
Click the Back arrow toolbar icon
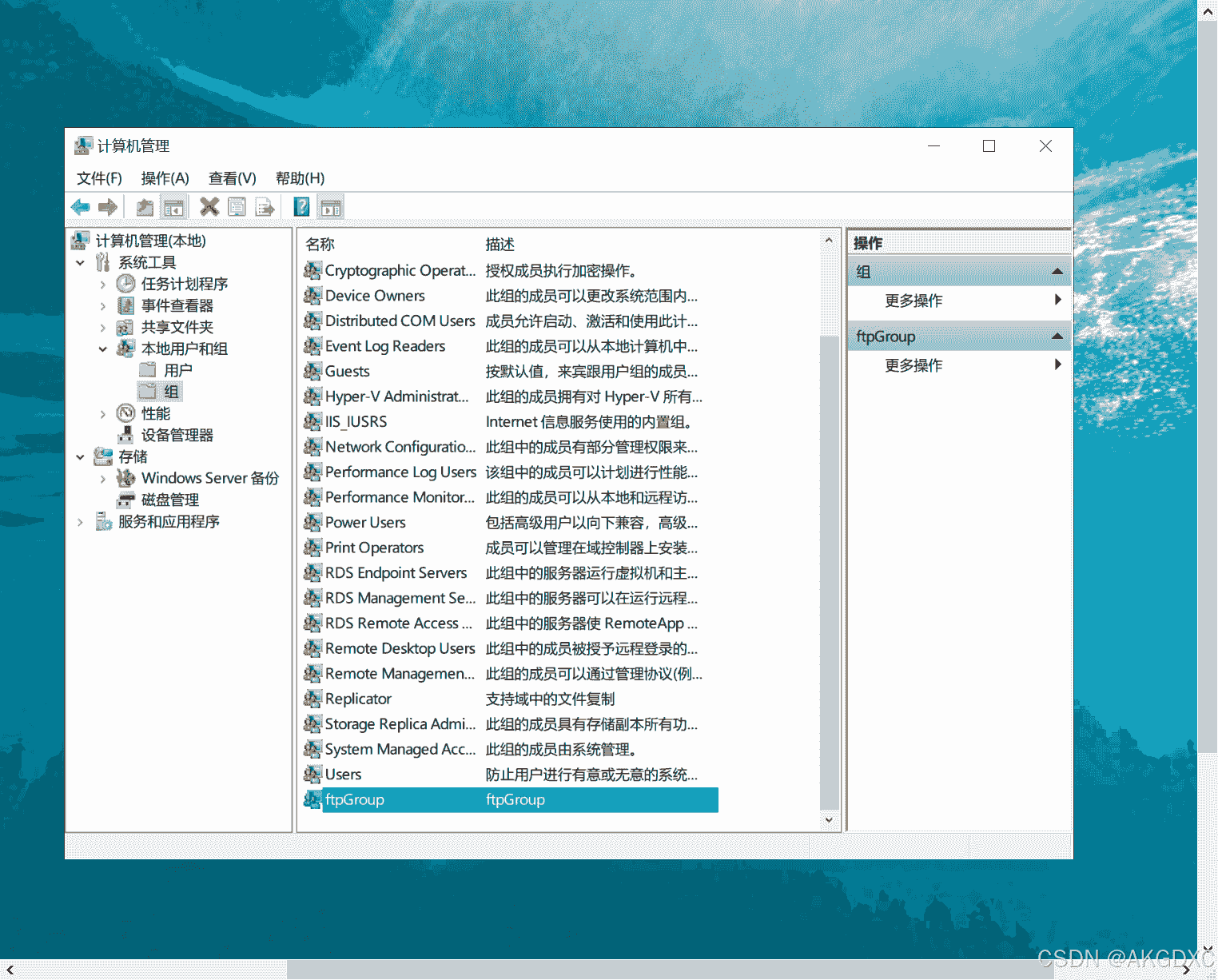(x=80, y=208)
